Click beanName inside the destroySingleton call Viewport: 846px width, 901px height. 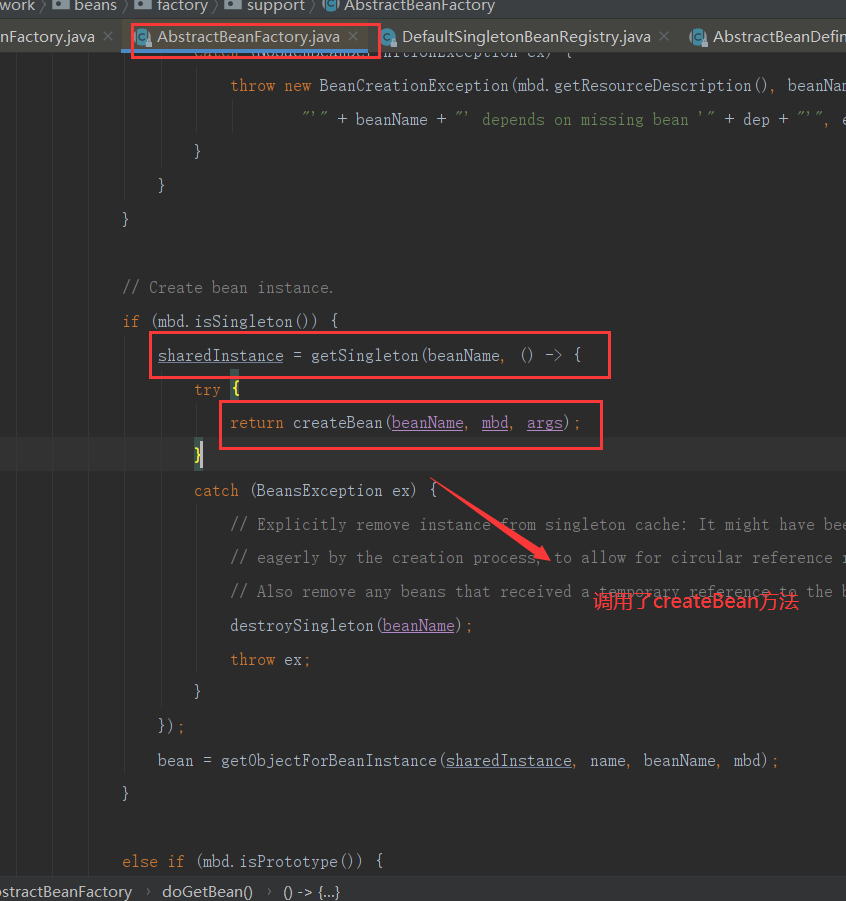click(418, 625)
